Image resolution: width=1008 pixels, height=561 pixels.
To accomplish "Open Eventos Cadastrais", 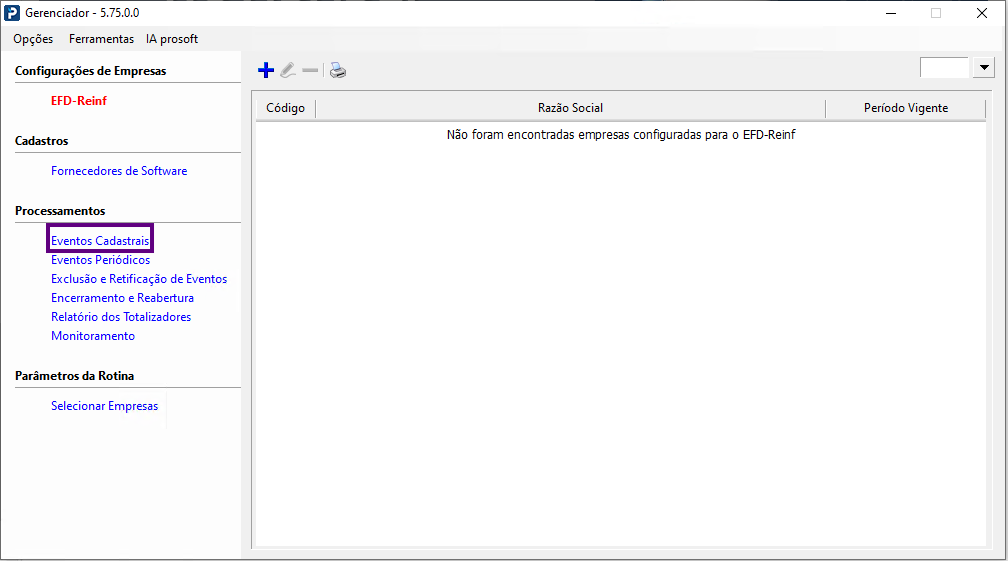I will (x=100, y=241).
